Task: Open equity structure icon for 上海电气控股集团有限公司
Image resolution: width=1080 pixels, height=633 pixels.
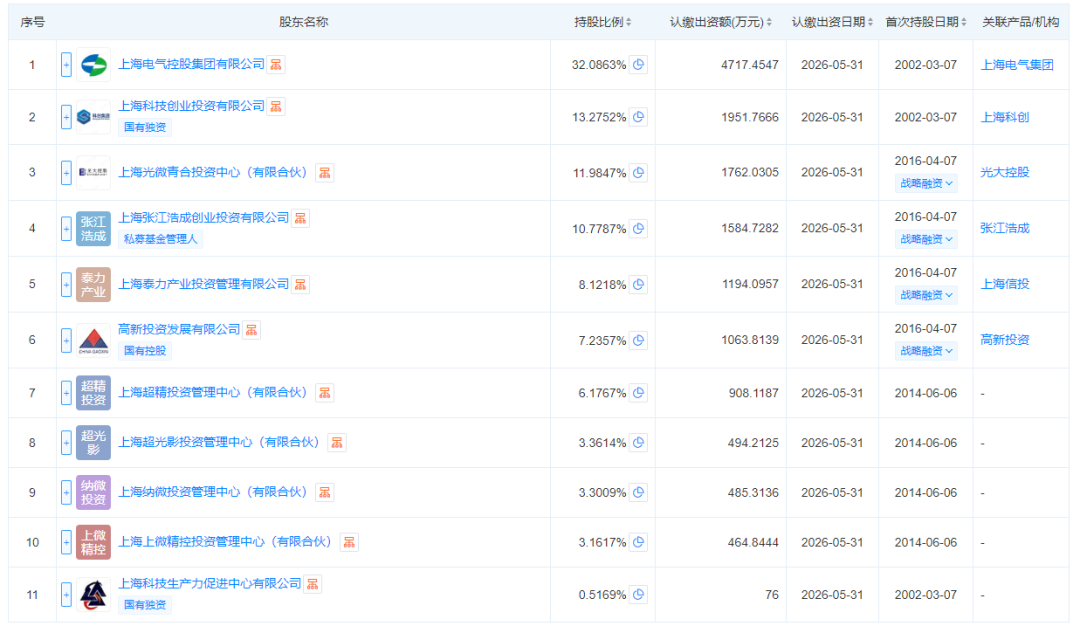Action: (277, 65)
